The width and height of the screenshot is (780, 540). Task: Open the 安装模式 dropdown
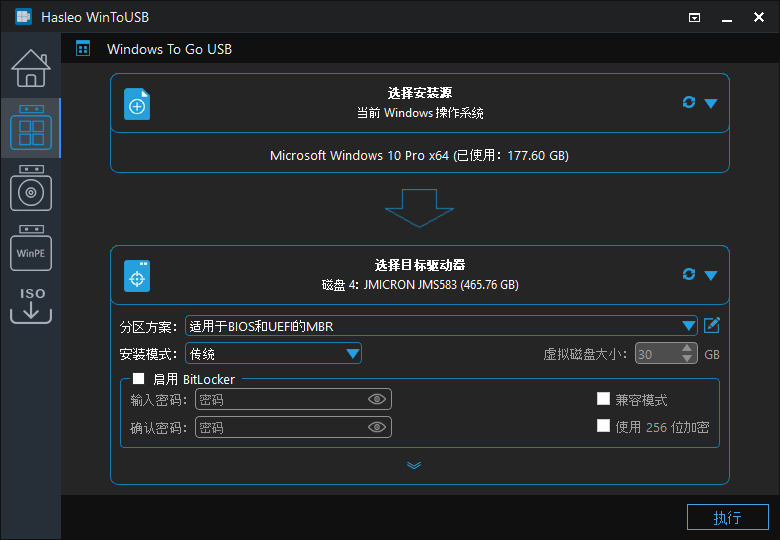tap(273, 354)
